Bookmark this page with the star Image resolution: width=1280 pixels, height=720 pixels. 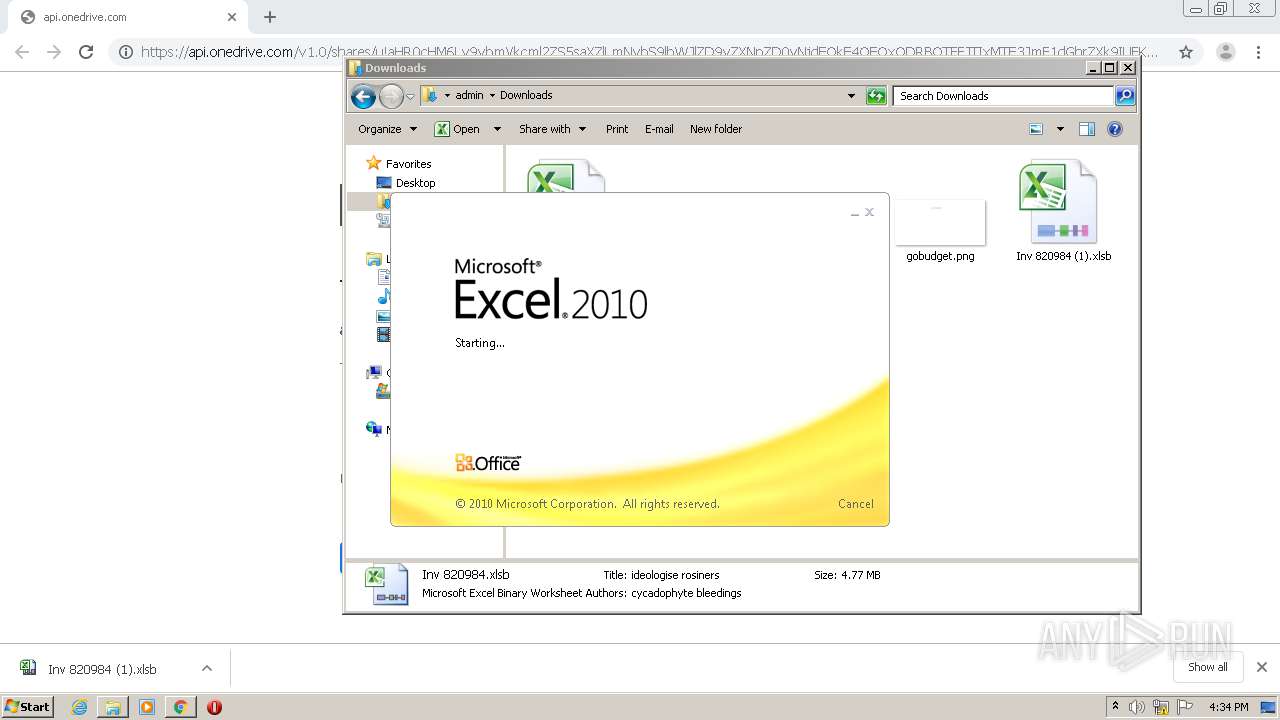[x=1186, y=52]
